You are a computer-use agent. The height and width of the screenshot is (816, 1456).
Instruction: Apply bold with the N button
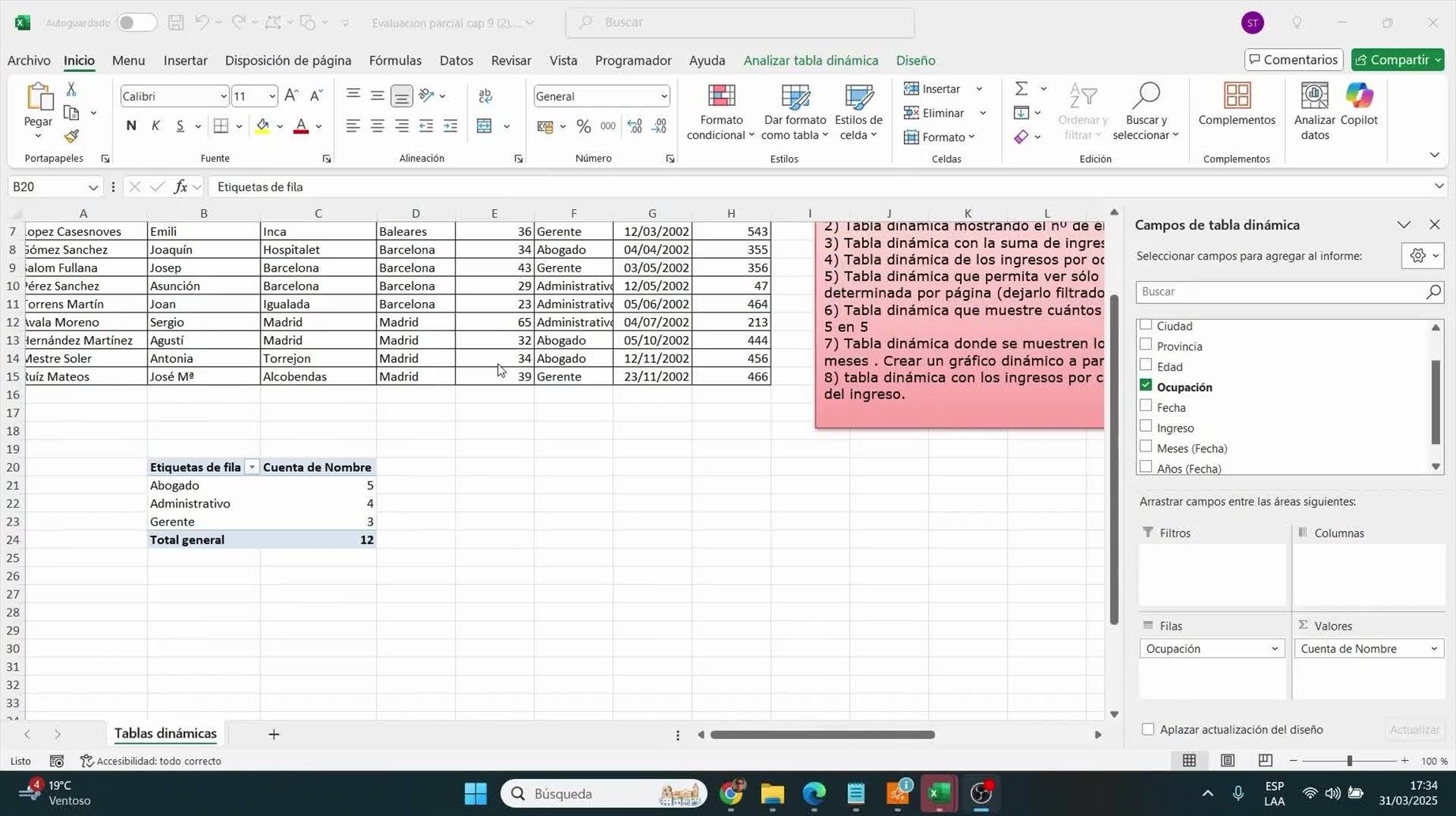pyautogui.click(x=131, y=125)
